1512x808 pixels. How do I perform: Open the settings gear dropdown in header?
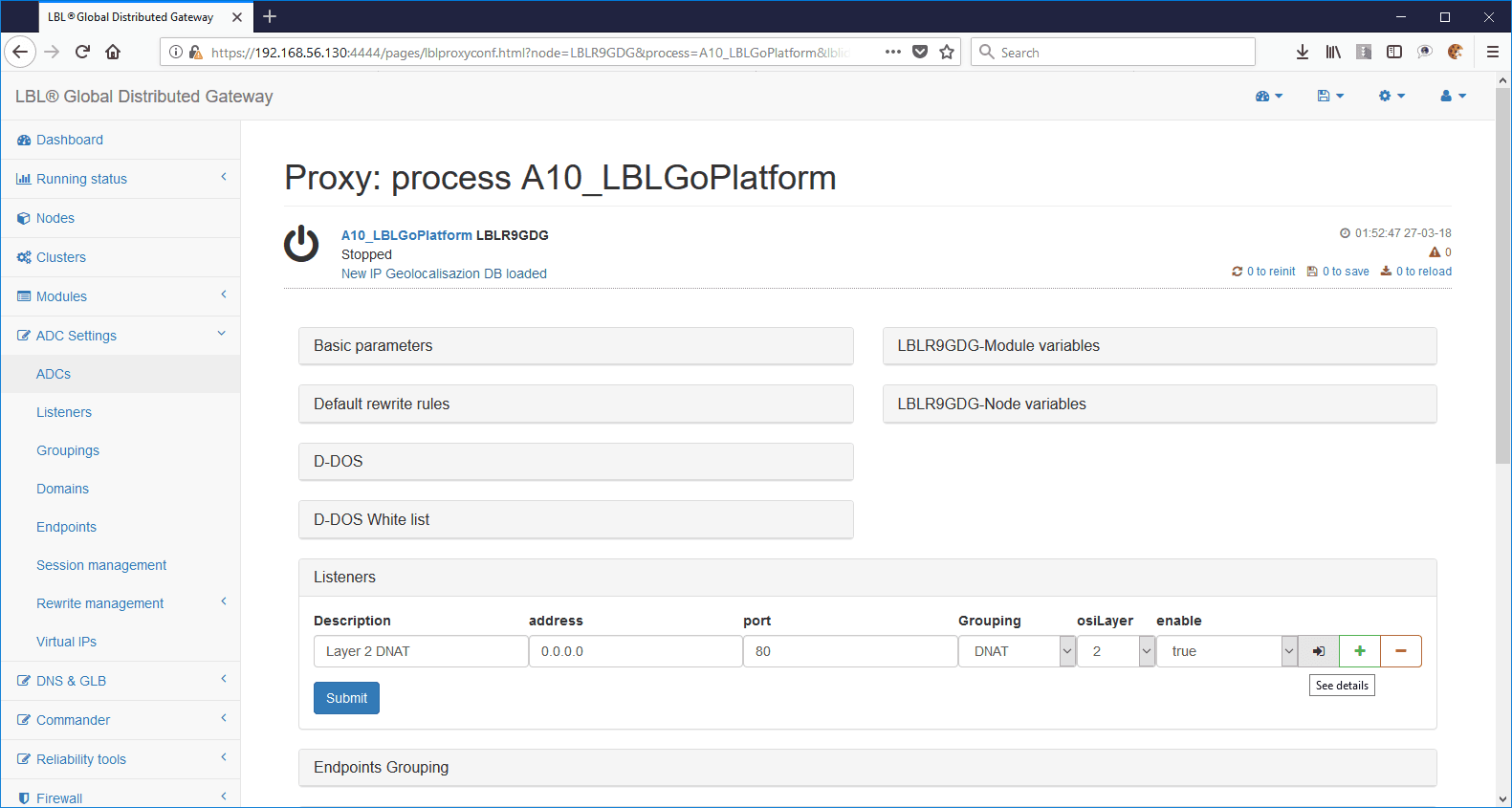point(1391,96)
